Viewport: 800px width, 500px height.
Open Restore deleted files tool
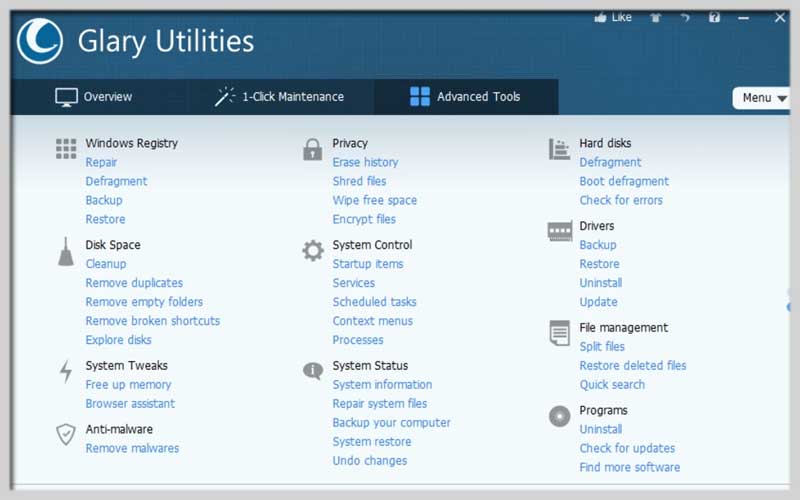point(633,365)
